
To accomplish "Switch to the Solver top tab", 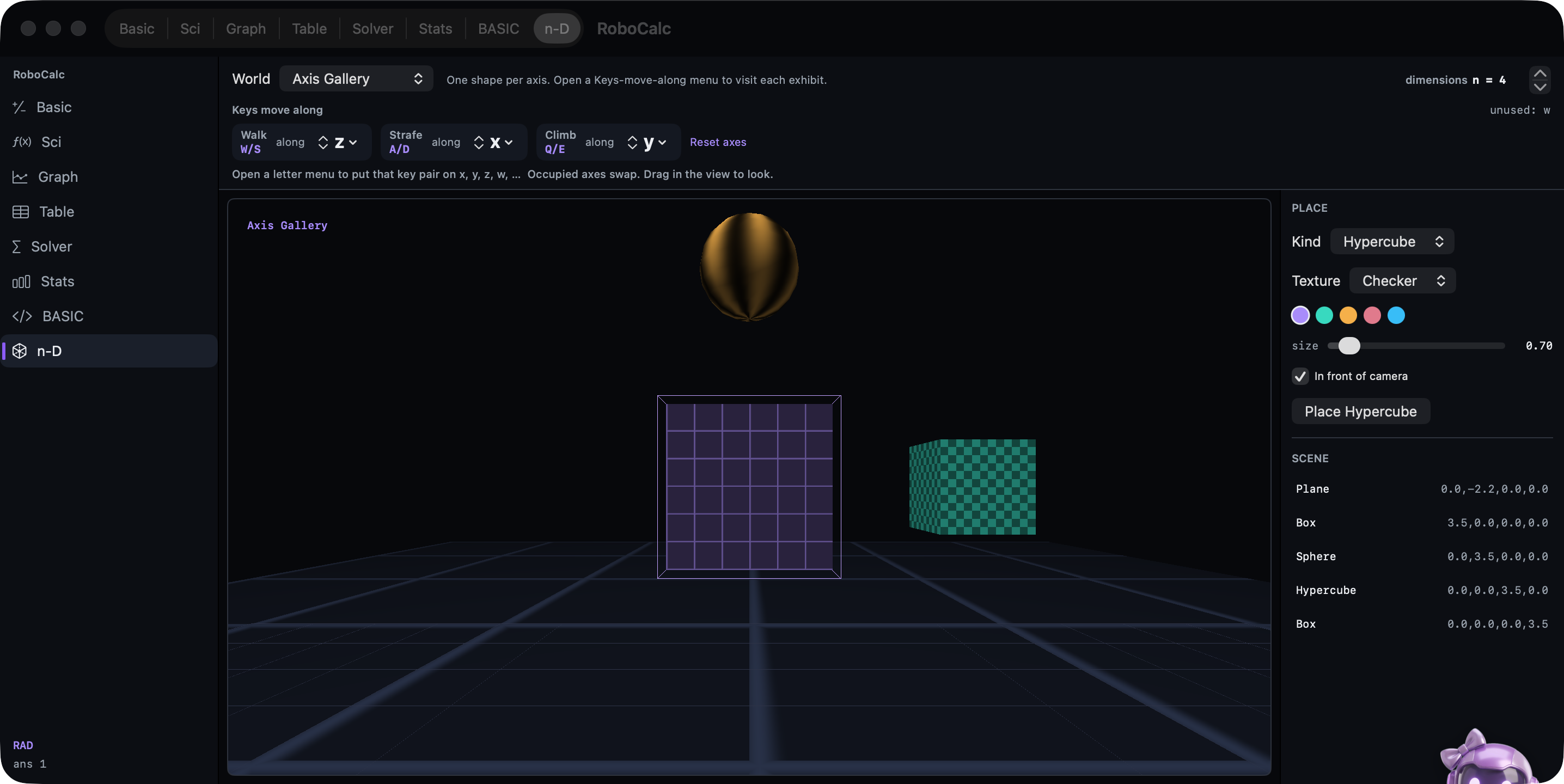I will coord(373,28).
